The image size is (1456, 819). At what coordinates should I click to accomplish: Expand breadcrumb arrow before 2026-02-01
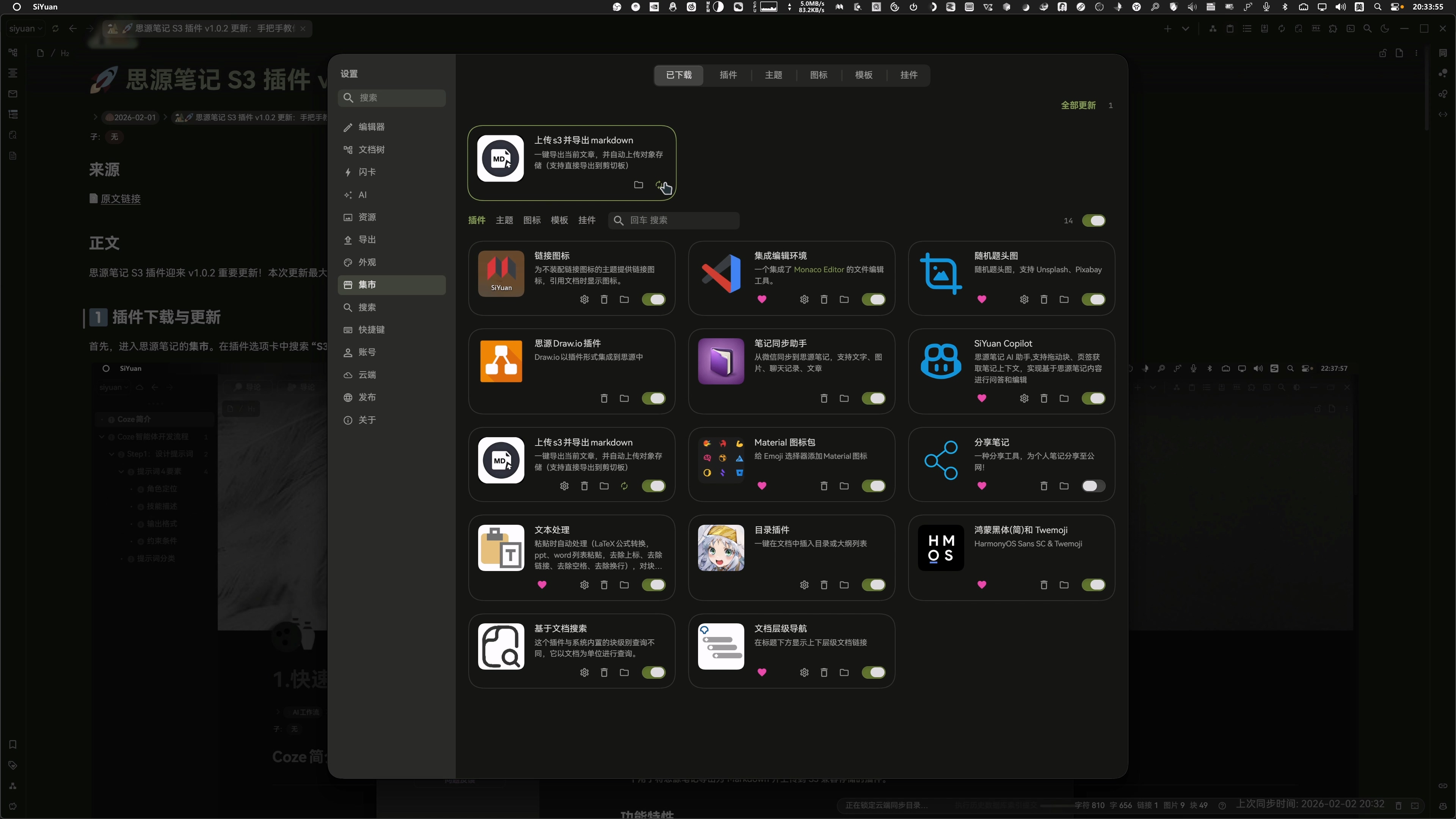[95, 118]
